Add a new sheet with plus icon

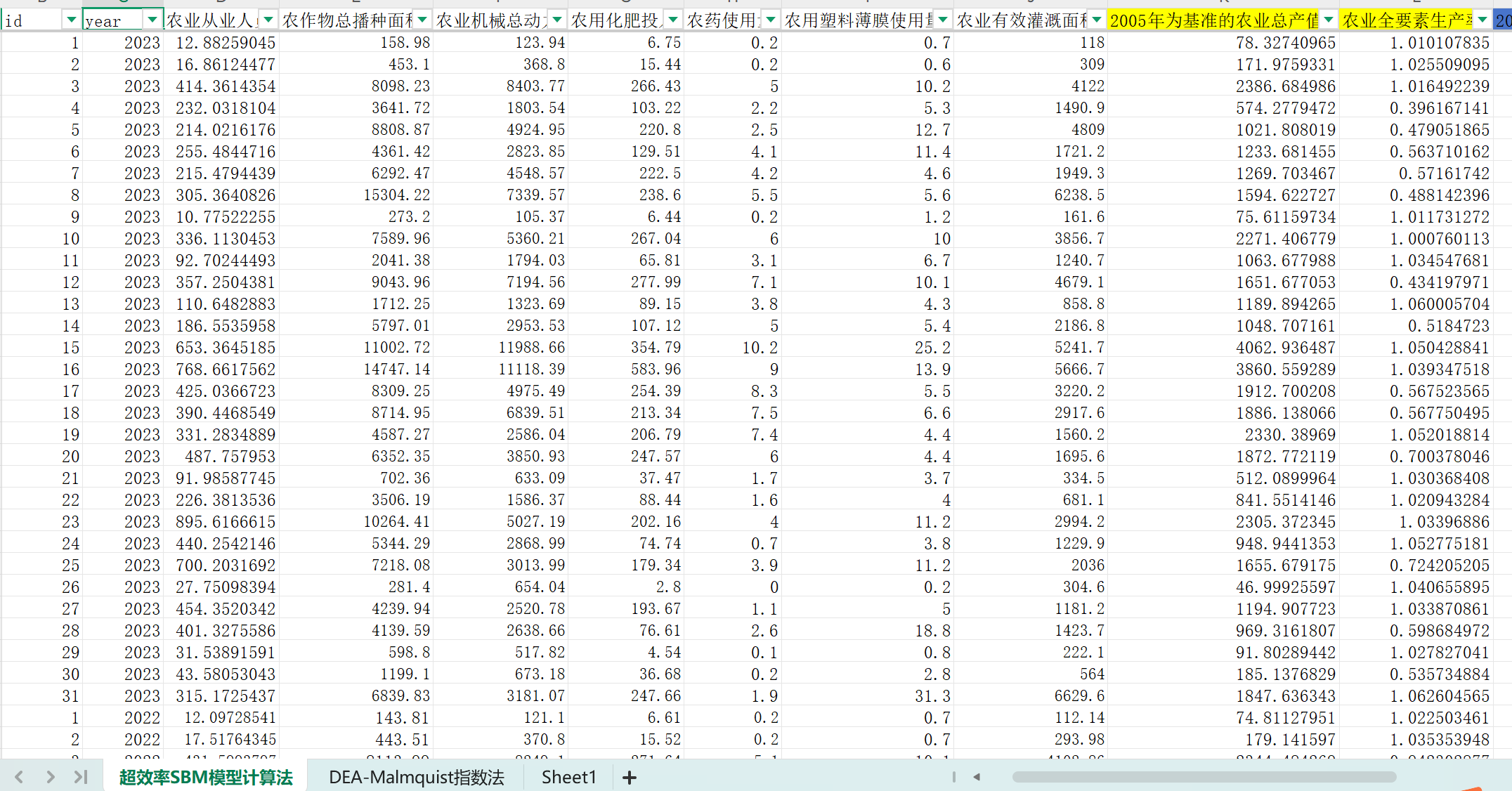630,778
